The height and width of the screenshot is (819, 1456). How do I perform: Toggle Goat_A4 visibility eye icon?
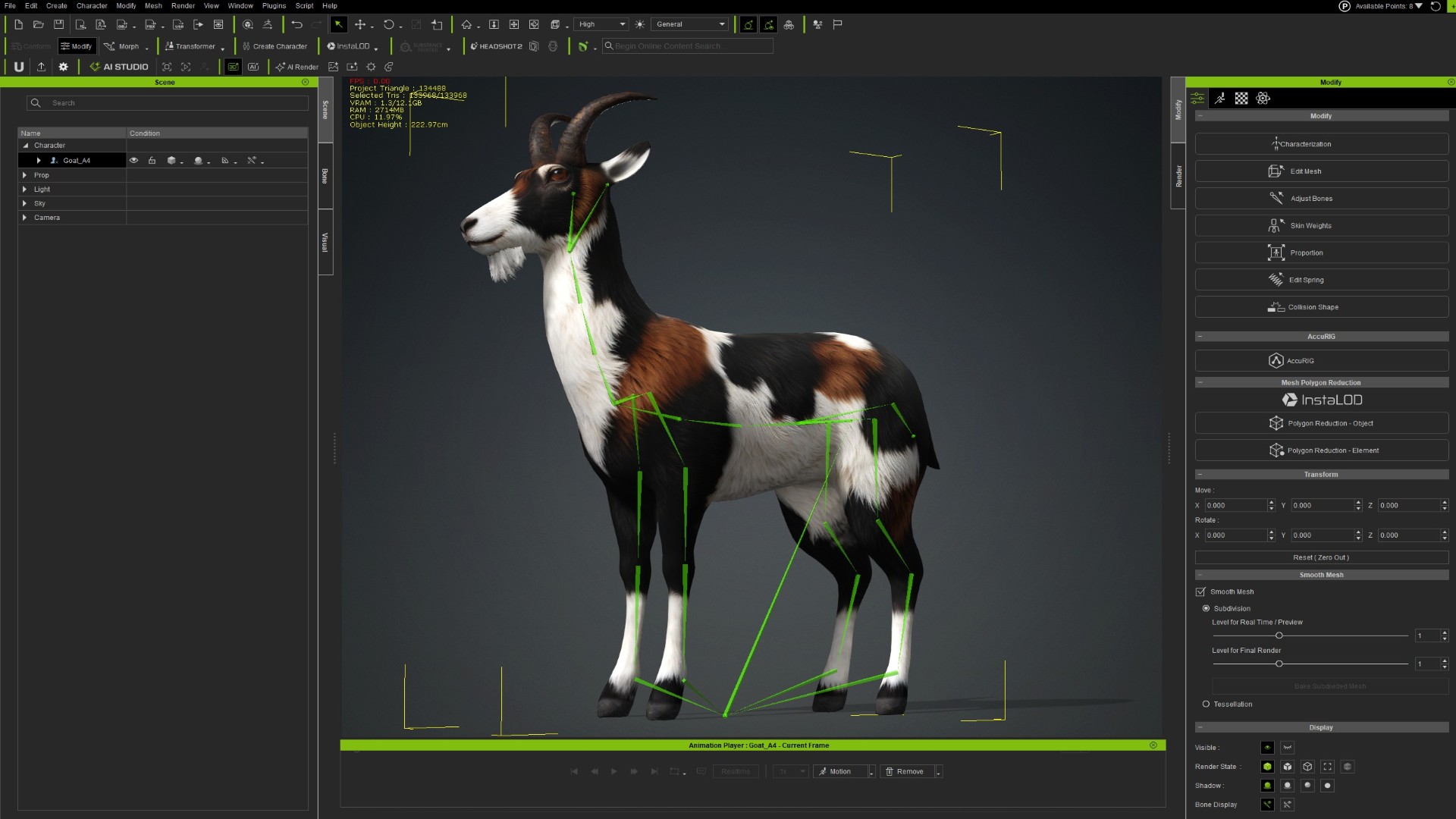tap(133, 161)
